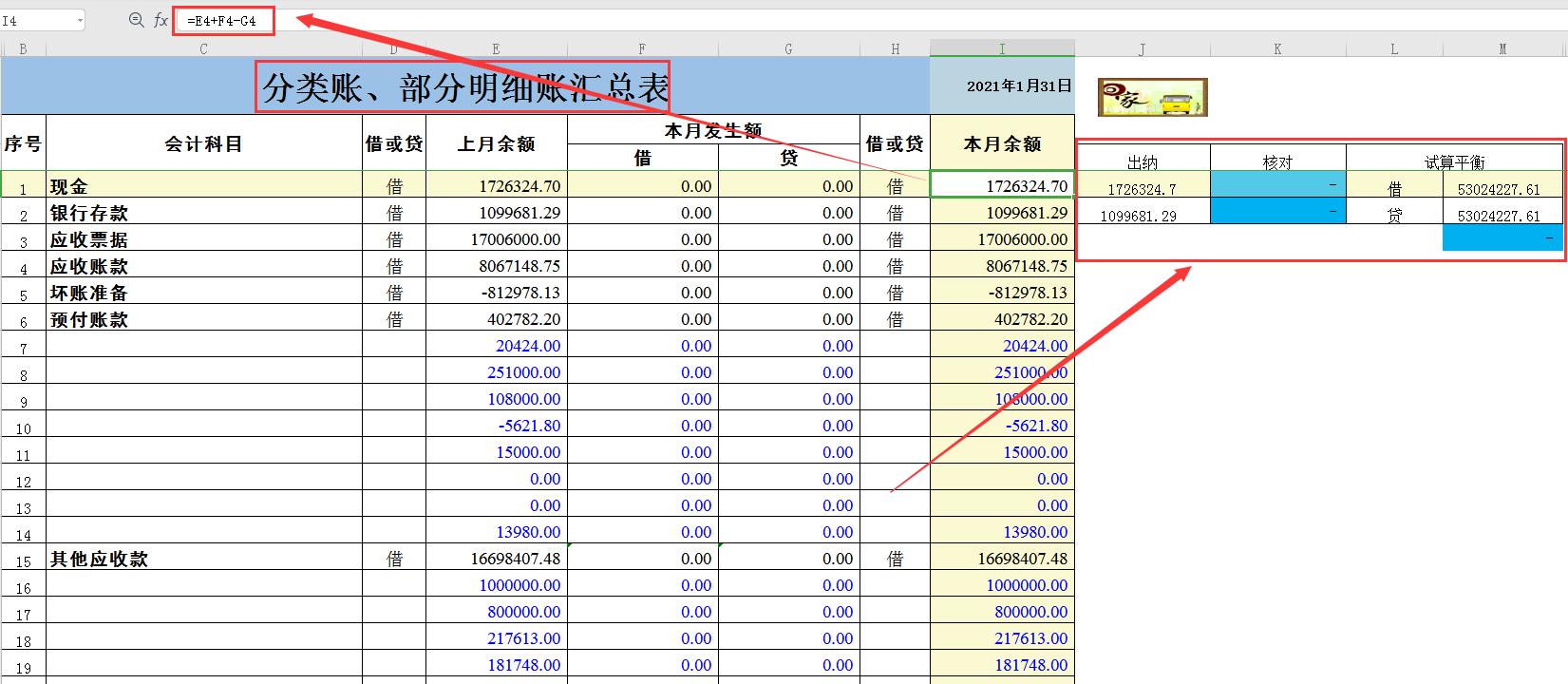Click 上月余额 -5621.80 in row 10

coord(497,426)
